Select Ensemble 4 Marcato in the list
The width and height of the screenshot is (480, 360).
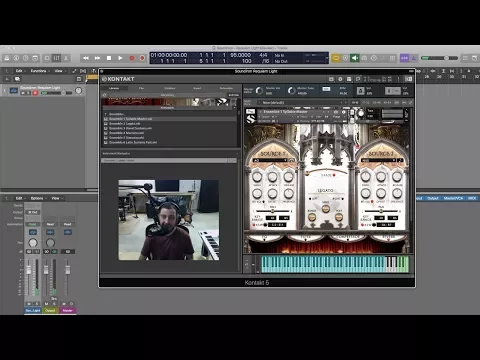(x=171, y=133)
